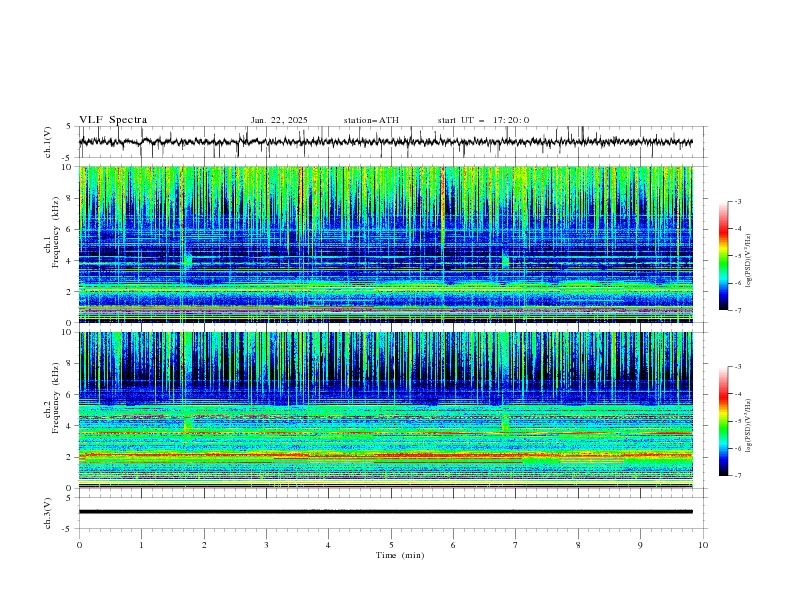Click the "1" tick on the time axis
The height and width of the screenshot is (612, 792).
(141, 545)
